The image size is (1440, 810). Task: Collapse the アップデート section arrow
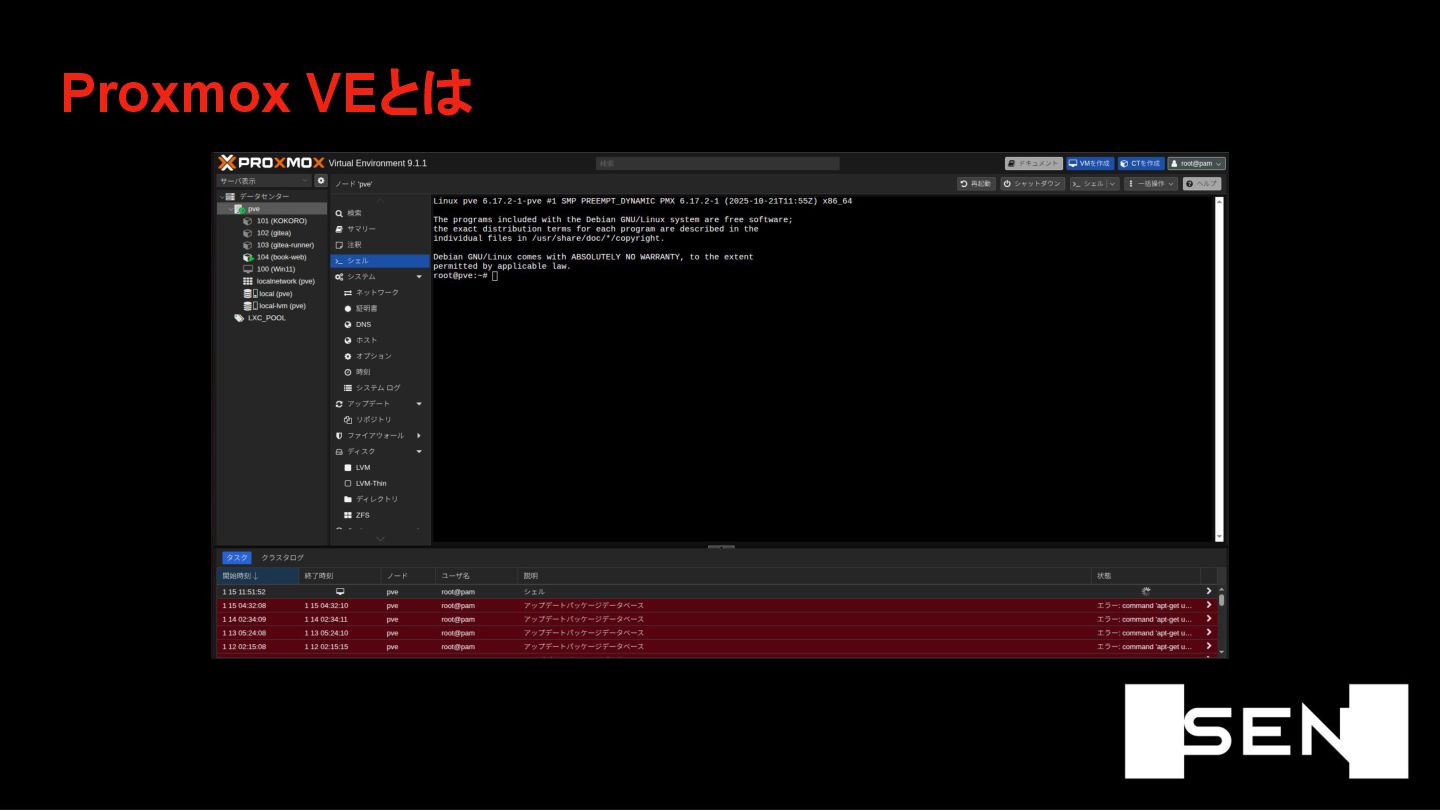tap(419, 404)
